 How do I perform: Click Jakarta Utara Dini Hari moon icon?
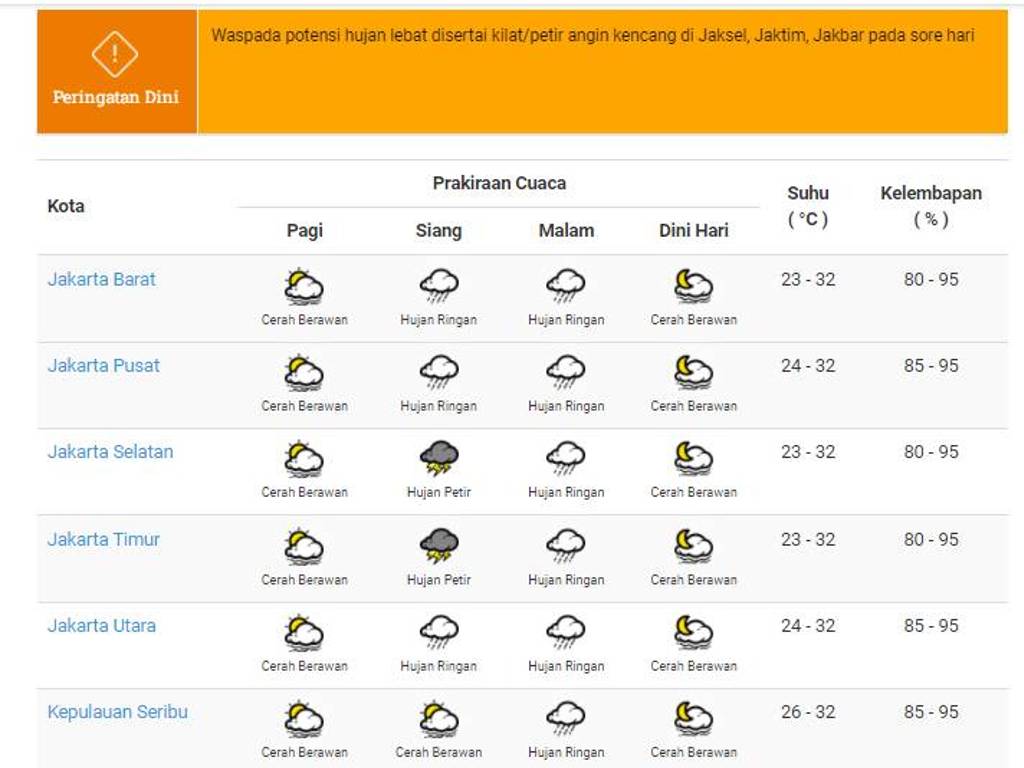693,632
